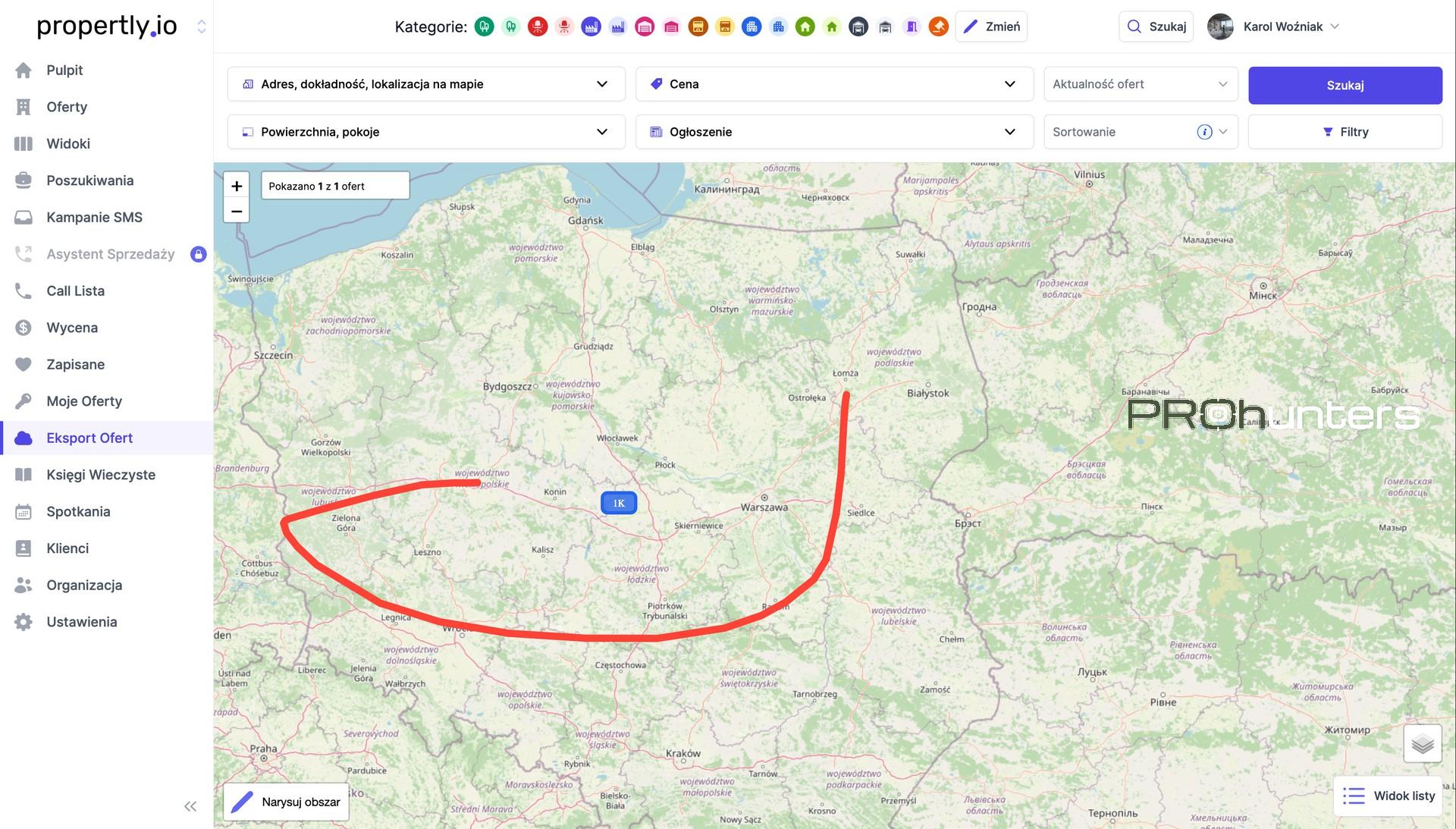Click the Narysuj obszar button
The height and width of the screenshot is (829, 1456).
click(286, 802)
